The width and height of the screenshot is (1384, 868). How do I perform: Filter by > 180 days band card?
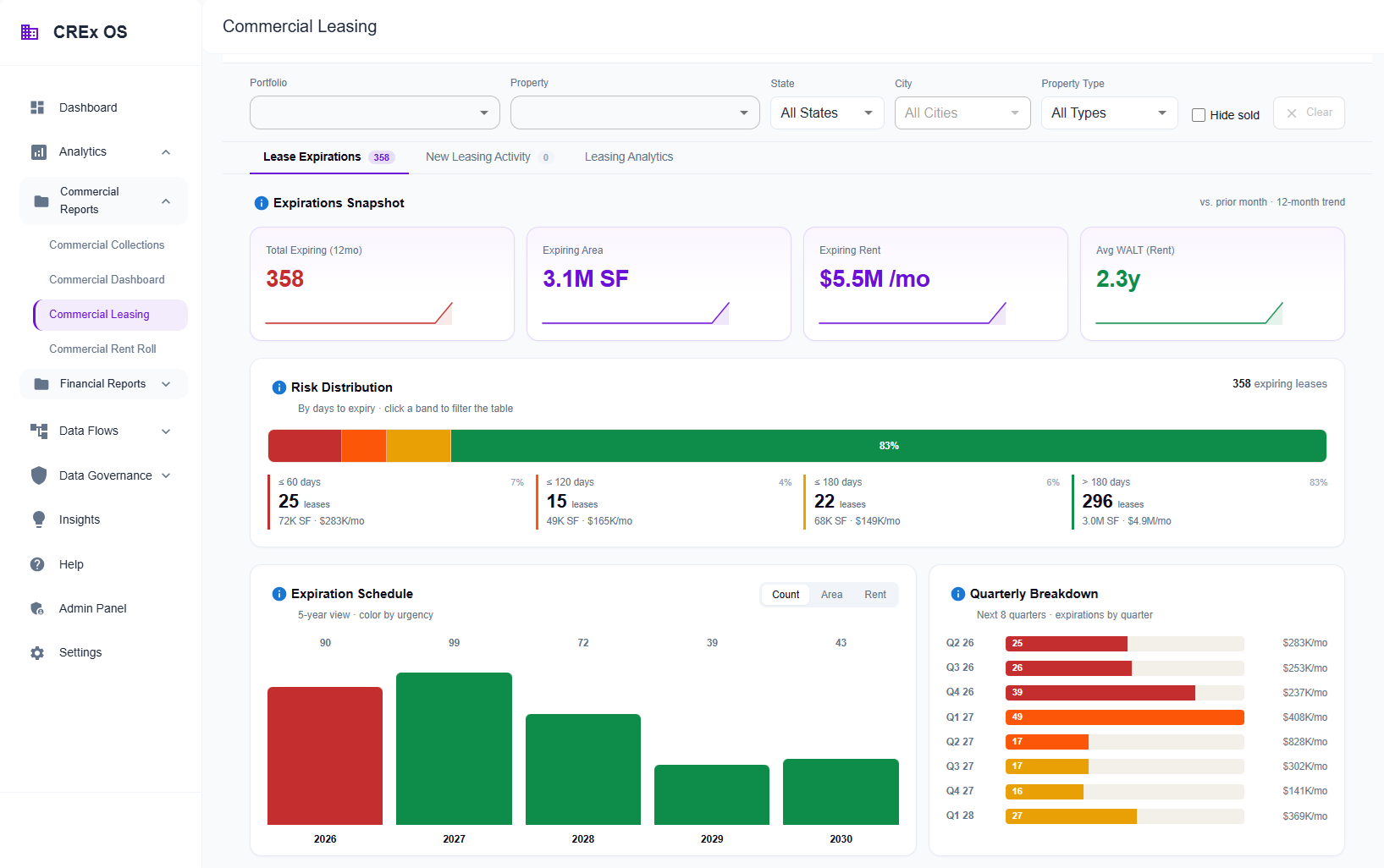click(x=1200, y=503)
